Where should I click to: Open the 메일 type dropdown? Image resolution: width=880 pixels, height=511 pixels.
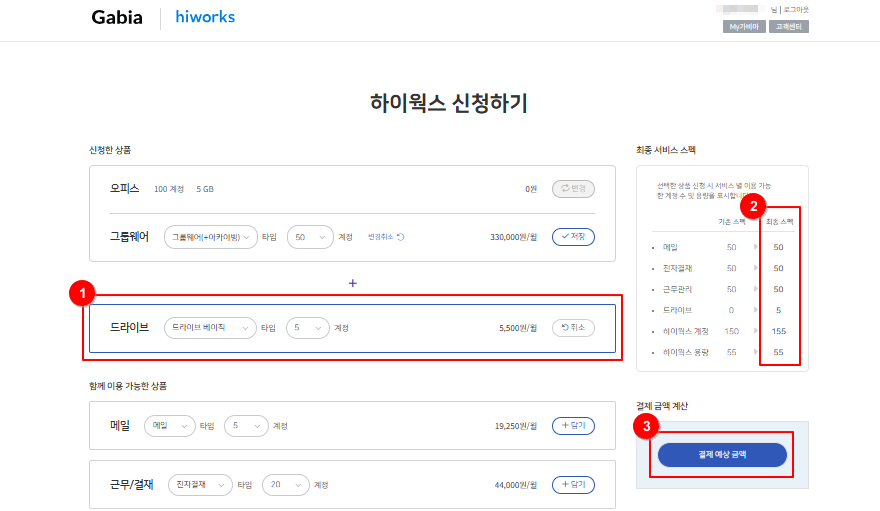click(169, 426)
